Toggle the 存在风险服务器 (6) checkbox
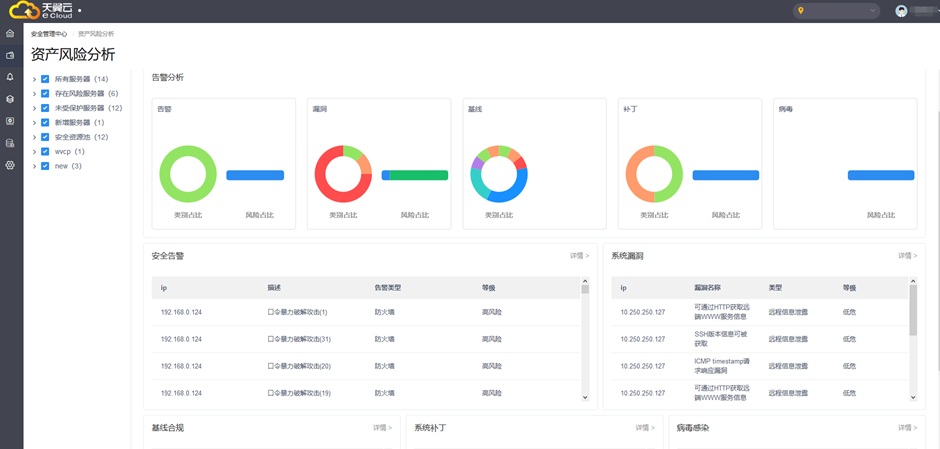Image resolution: width=940 pixels, height=449 pixels. coord(45,93)
